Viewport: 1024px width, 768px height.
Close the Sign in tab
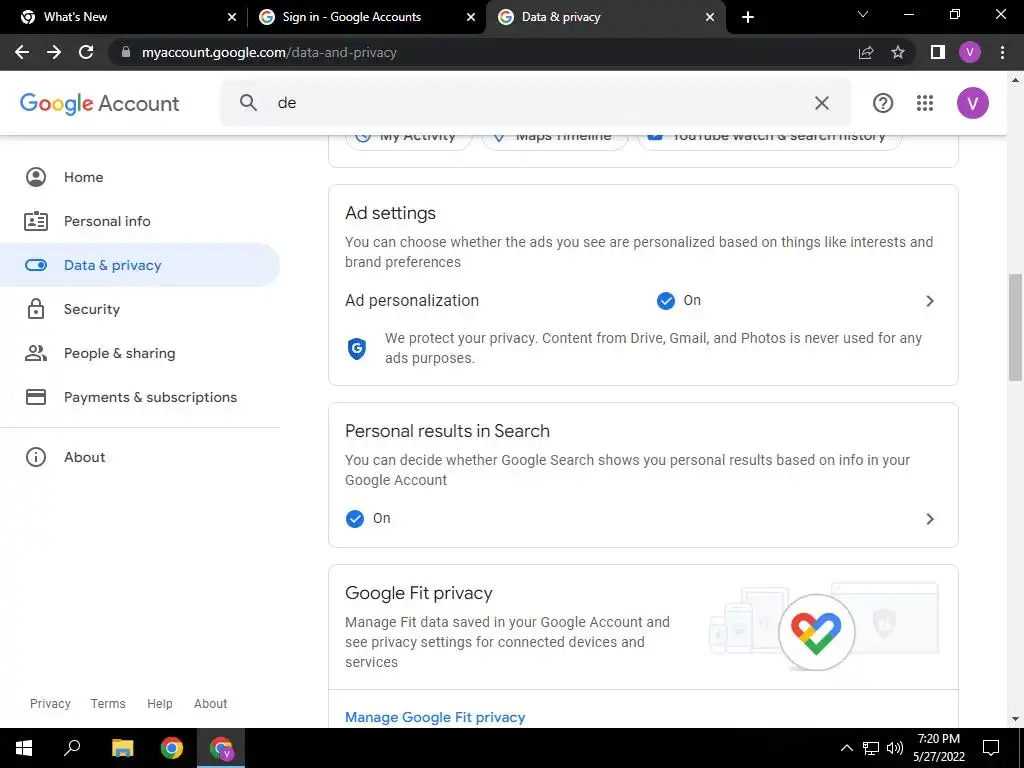pos(471,17)
